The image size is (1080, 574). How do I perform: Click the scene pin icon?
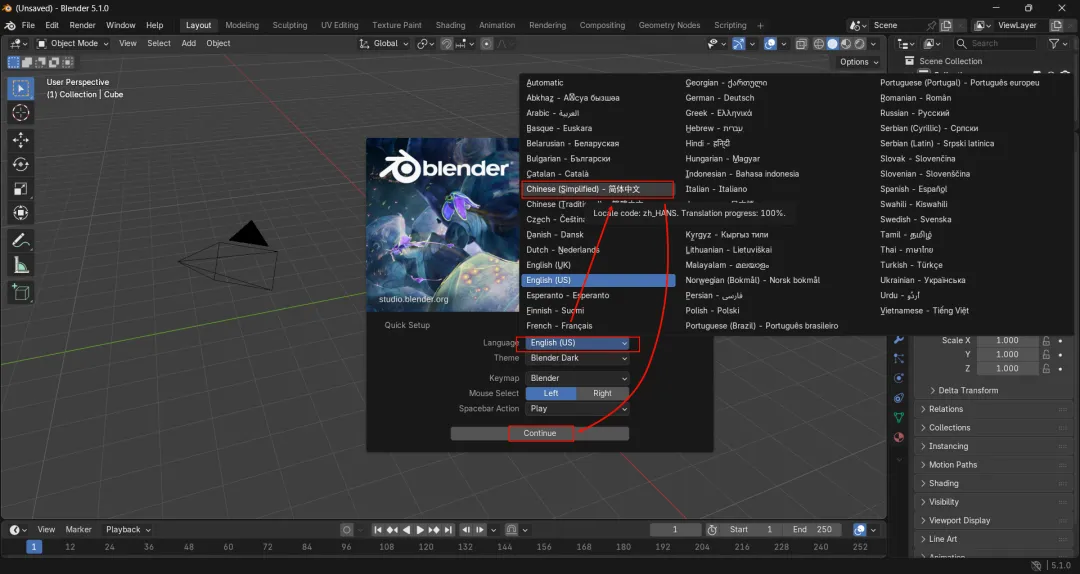tap(931, 25)
